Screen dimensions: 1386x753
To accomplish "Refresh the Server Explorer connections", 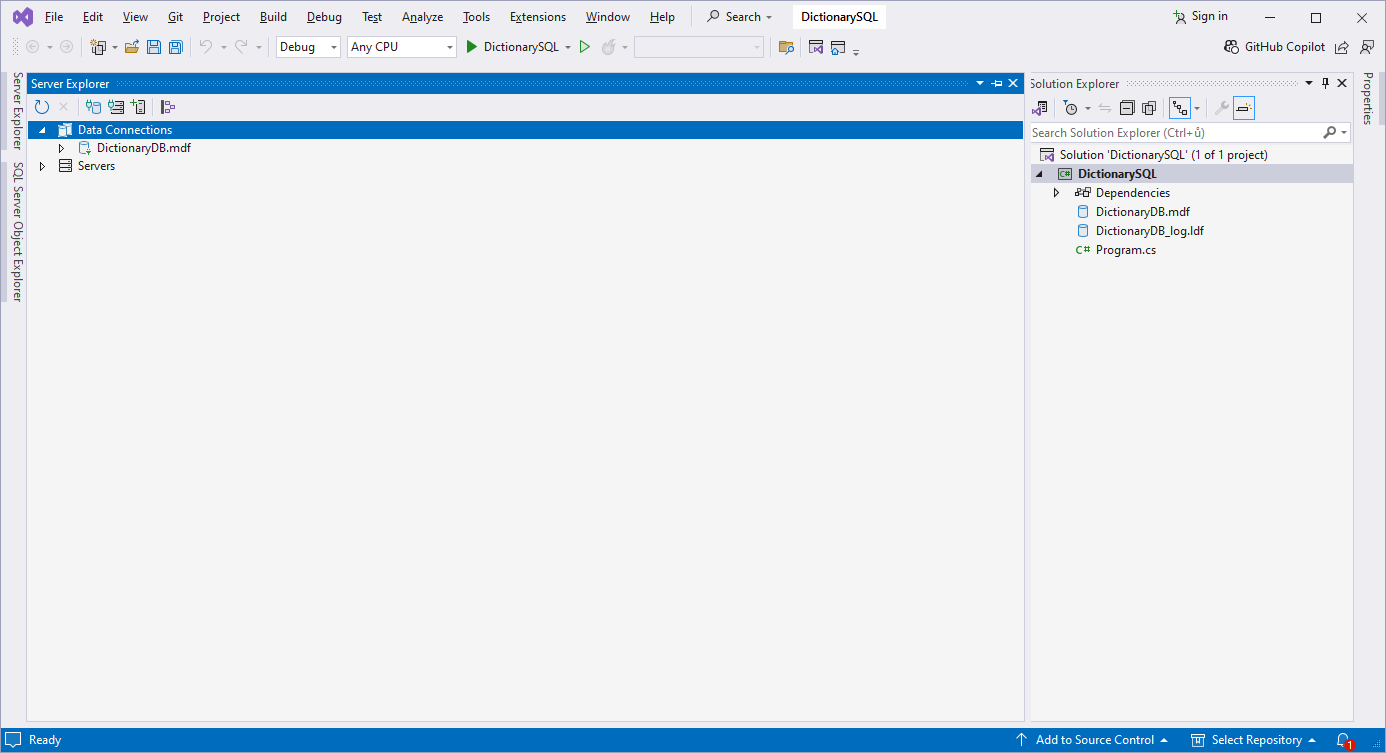I will click(42, 106).
